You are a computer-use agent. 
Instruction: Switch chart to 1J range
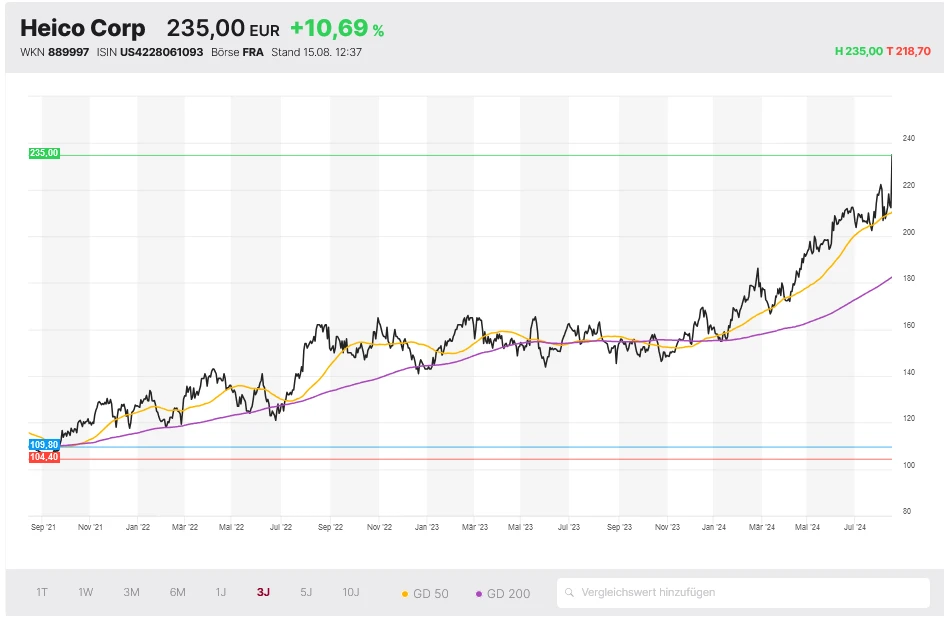(x=221, y=592)
